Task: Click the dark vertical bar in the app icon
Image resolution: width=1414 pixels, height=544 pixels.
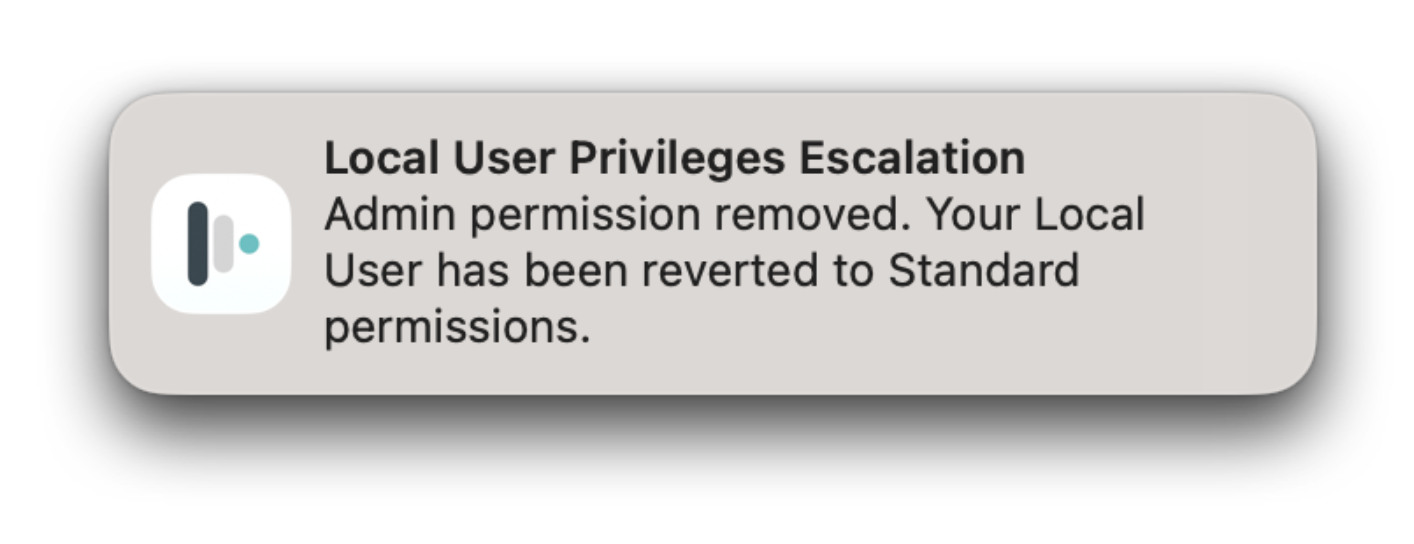Action: [x=198, y=243]
